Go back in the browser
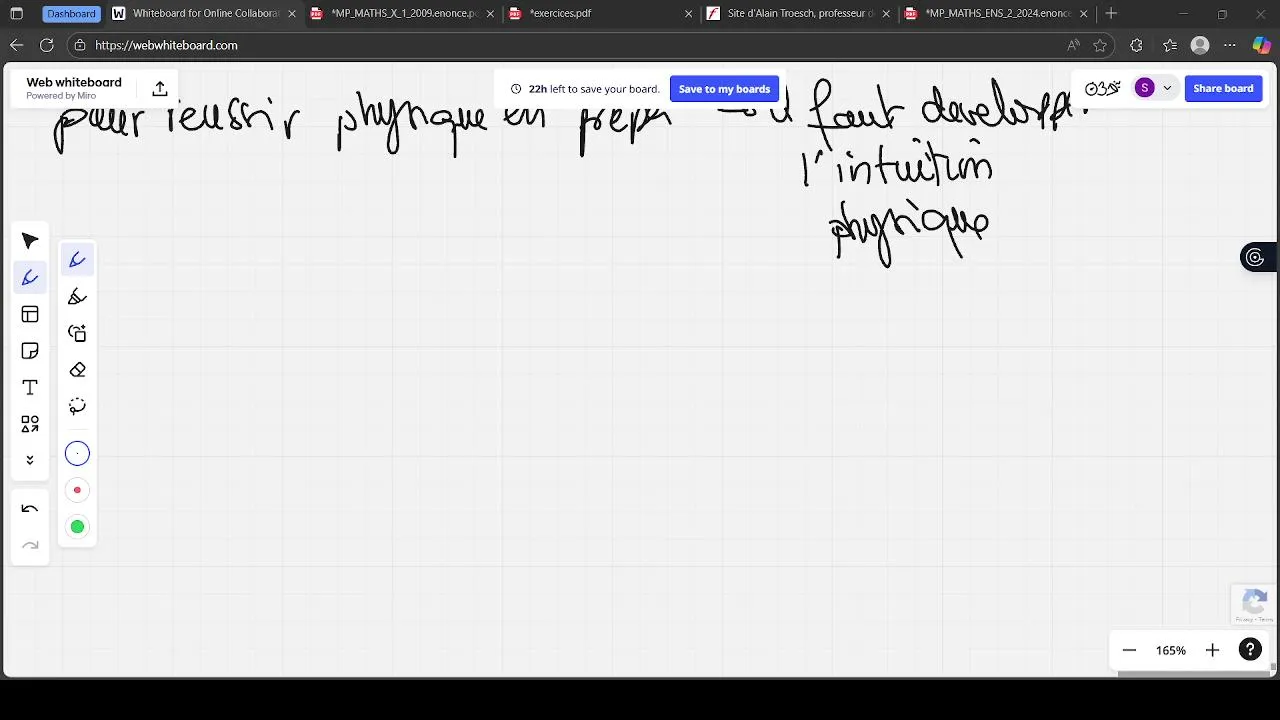This screenshot has width=1280, height=720. 16,45
